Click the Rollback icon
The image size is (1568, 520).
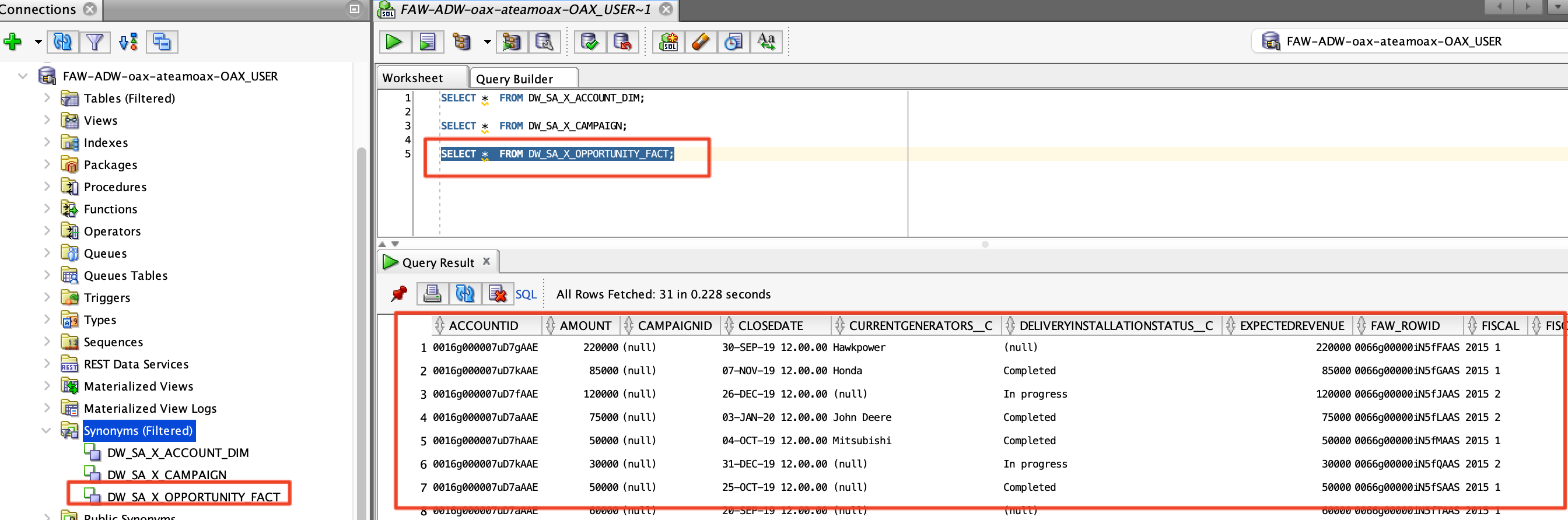pos(622,42)
